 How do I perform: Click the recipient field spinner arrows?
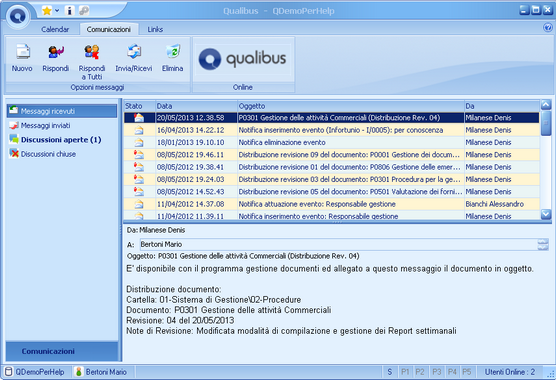click(x=543, y=244)
